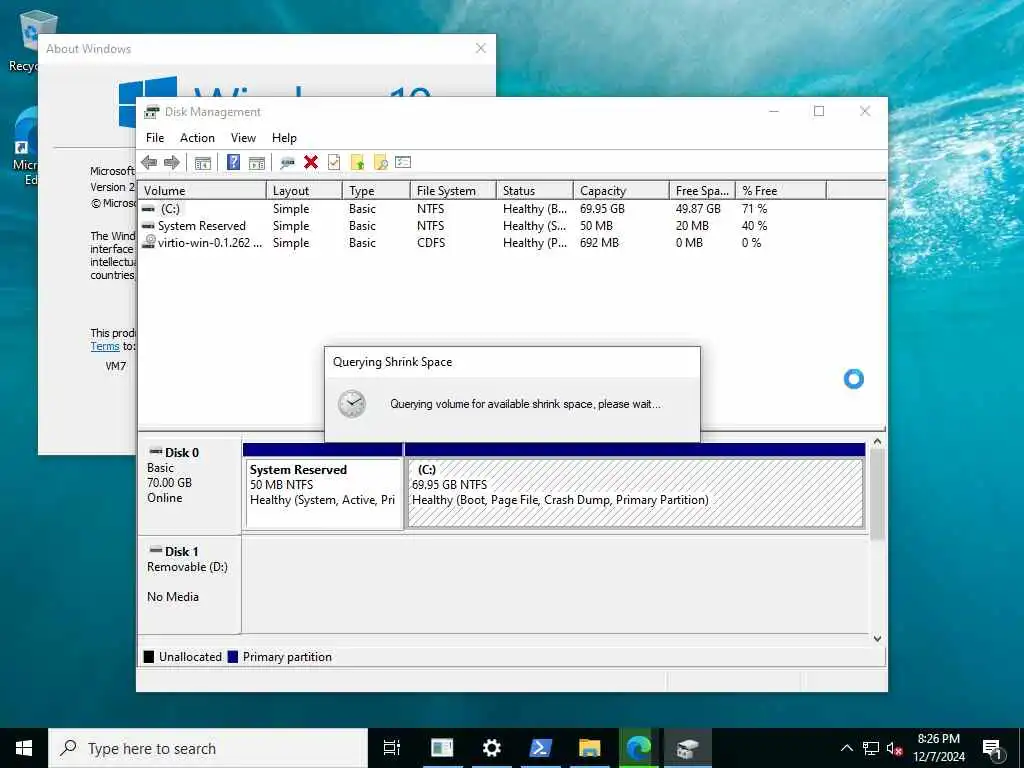This screenshot has width=1024, height=768.
Task: Open the Terms link in About Windows
Action: (104, 346)
